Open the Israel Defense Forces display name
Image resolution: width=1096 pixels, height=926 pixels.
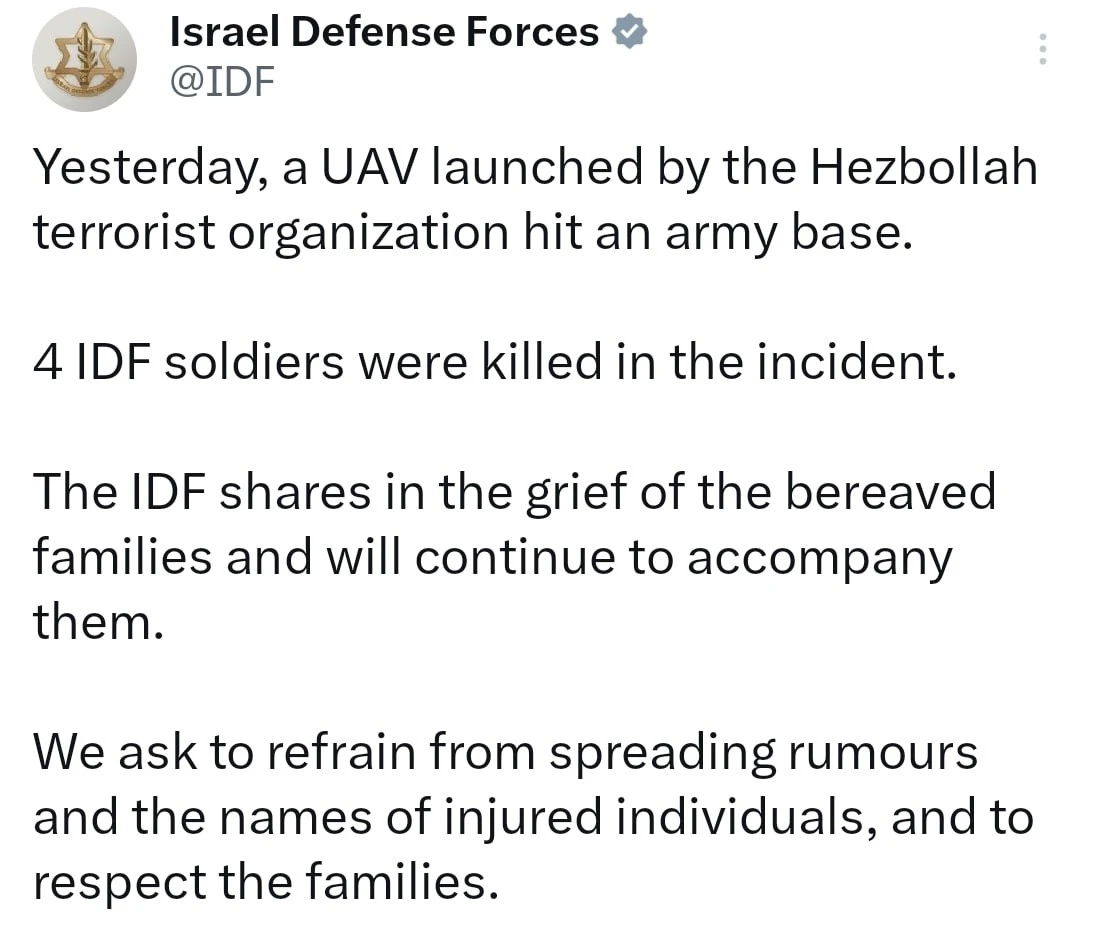[x=384, y=33]
